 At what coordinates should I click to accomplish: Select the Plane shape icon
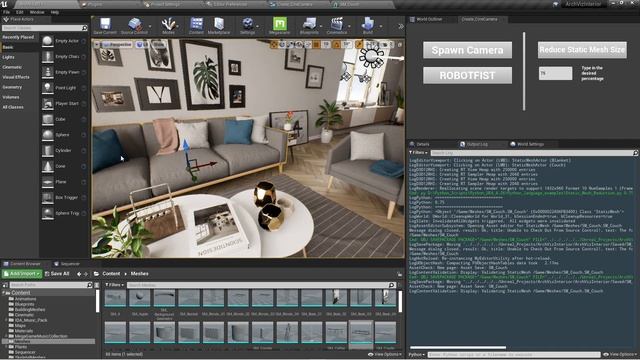(x=48, y=182)
